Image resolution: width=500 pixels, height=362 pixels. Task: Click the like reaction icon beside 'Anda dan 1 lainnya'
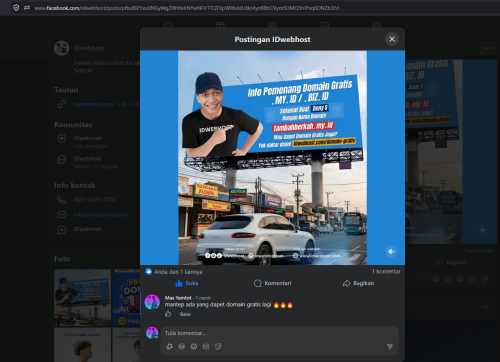149,272
